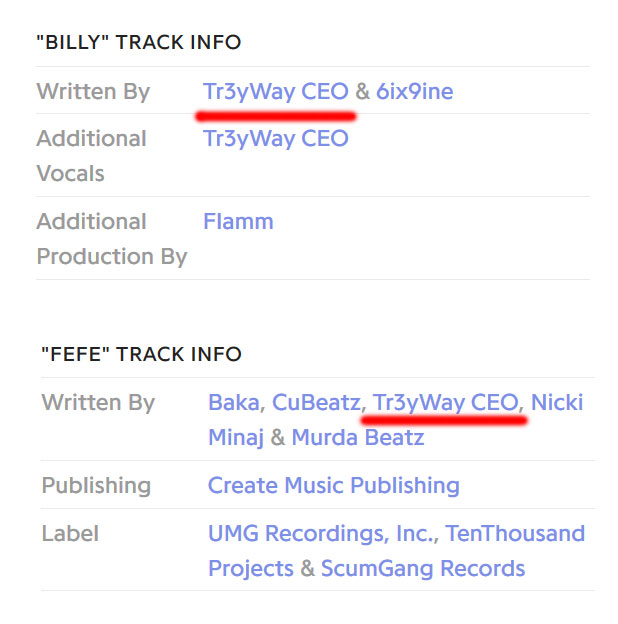Viewport: 618px width, 624px height.
Task: Select the Publishing row label
Action: [x=96, y=486]
